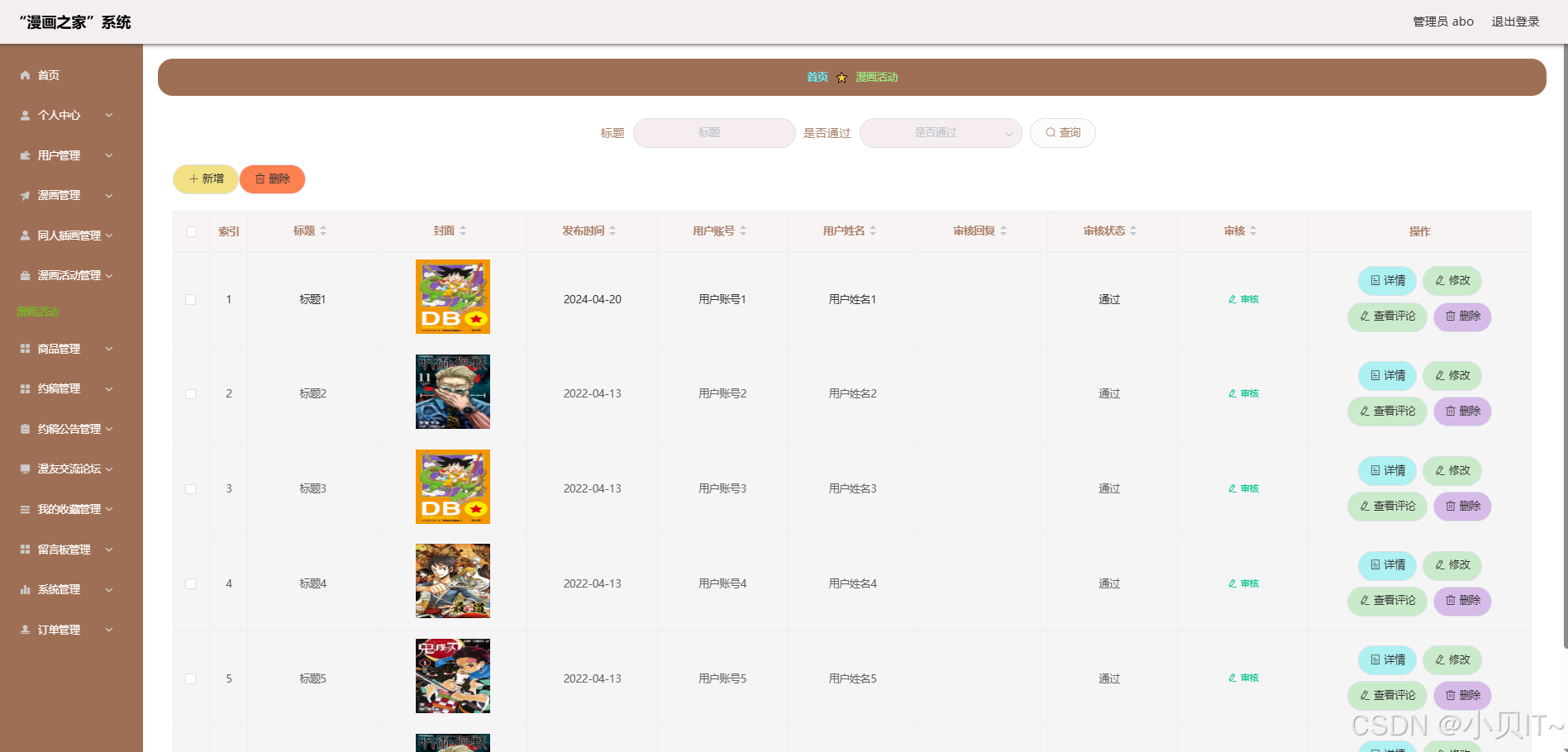
Task: Expand the 约稿公告管理 sidebar menu
Action: click(x=71, y=429)
